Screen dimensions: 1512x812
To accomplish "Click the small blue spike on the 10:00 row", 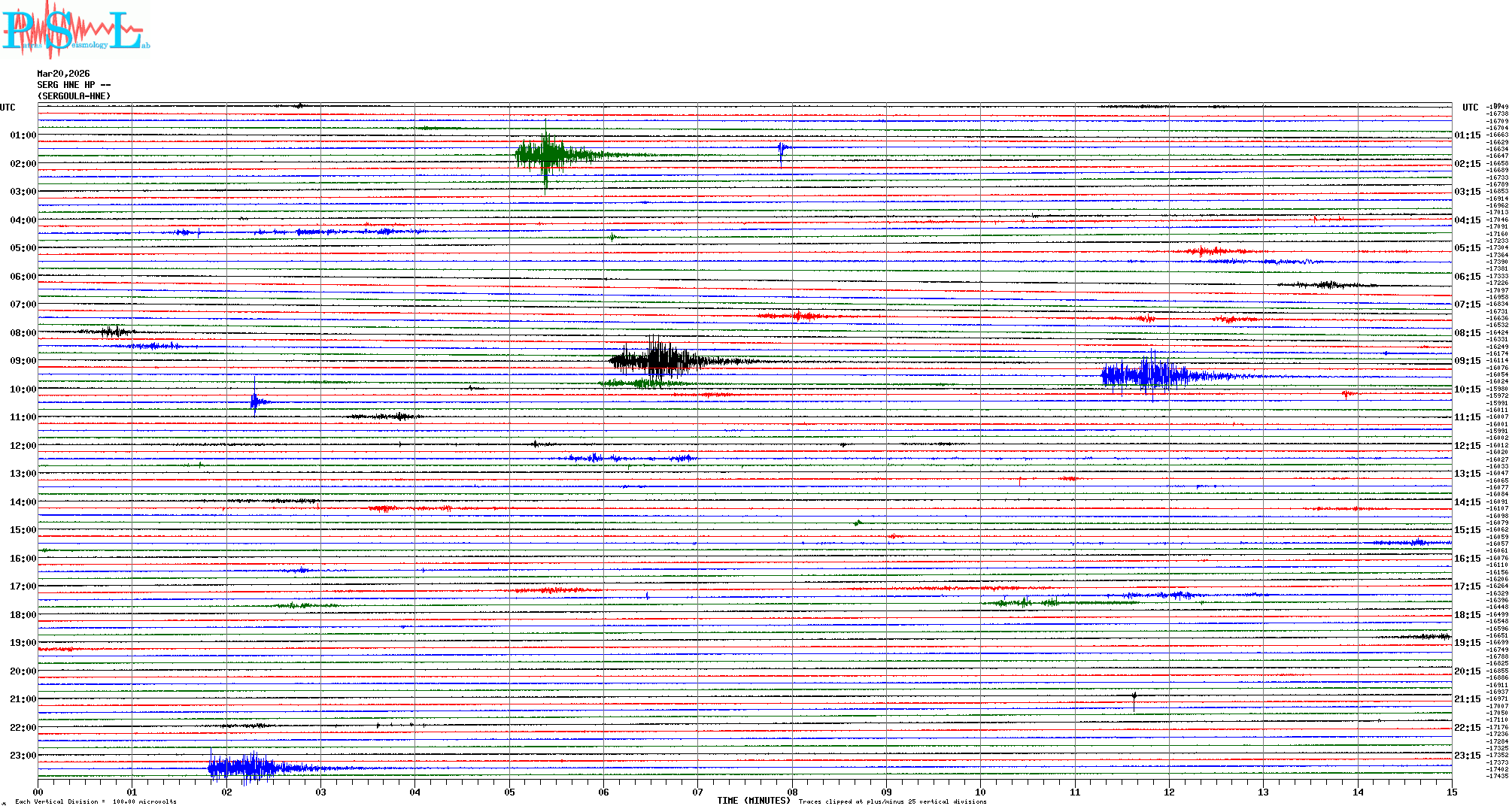I will (255, 401).
